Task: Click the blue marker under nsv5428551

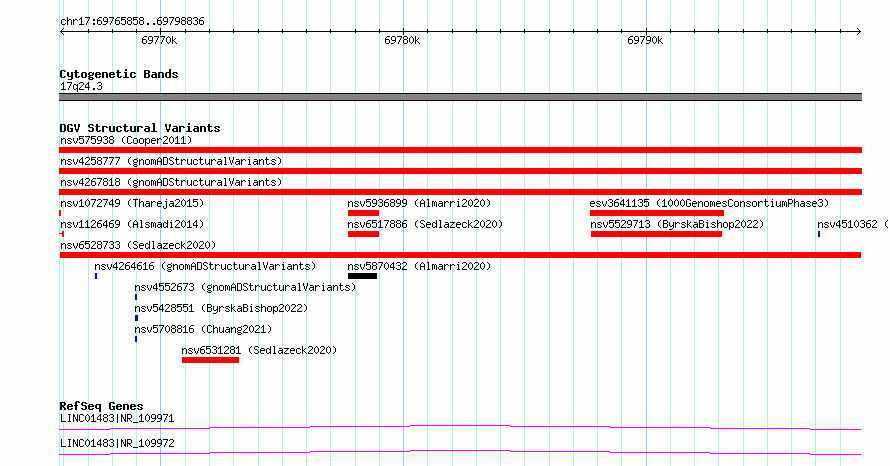Action: tap(136, 318)
